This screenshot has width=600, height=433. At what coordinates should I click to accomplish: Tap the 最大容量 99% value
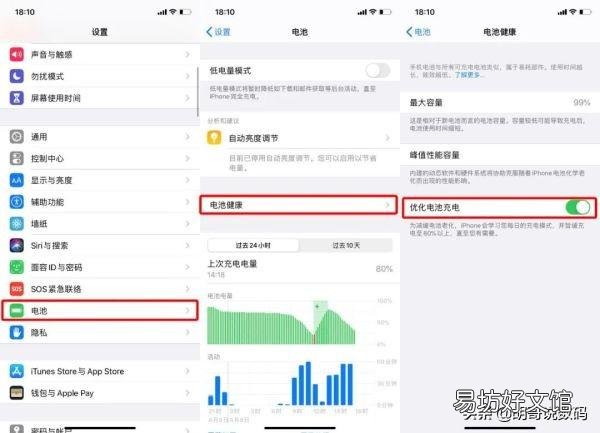point(582,103)
